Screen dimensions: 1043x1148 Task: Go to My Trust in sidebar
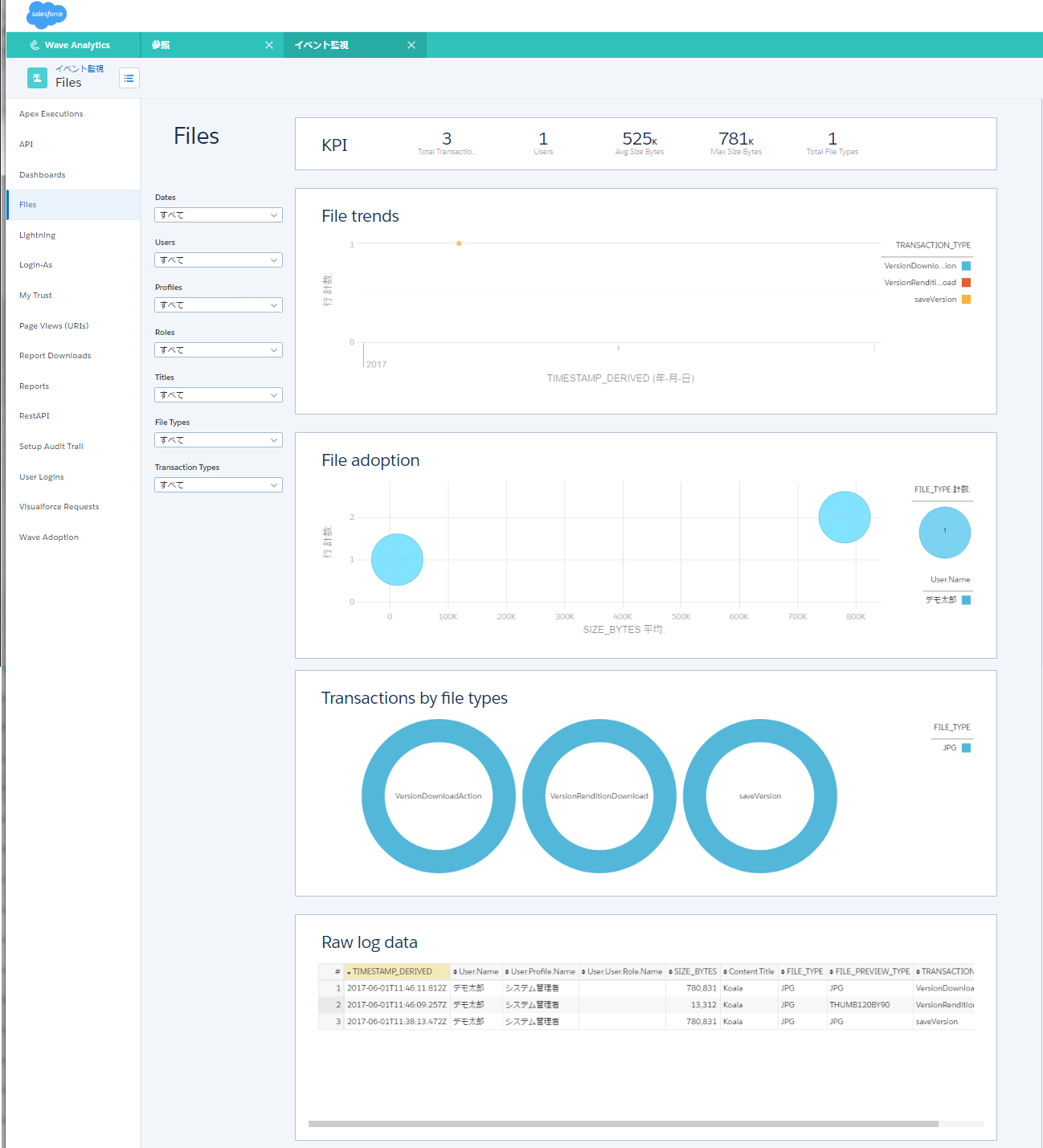coord(73,296)
